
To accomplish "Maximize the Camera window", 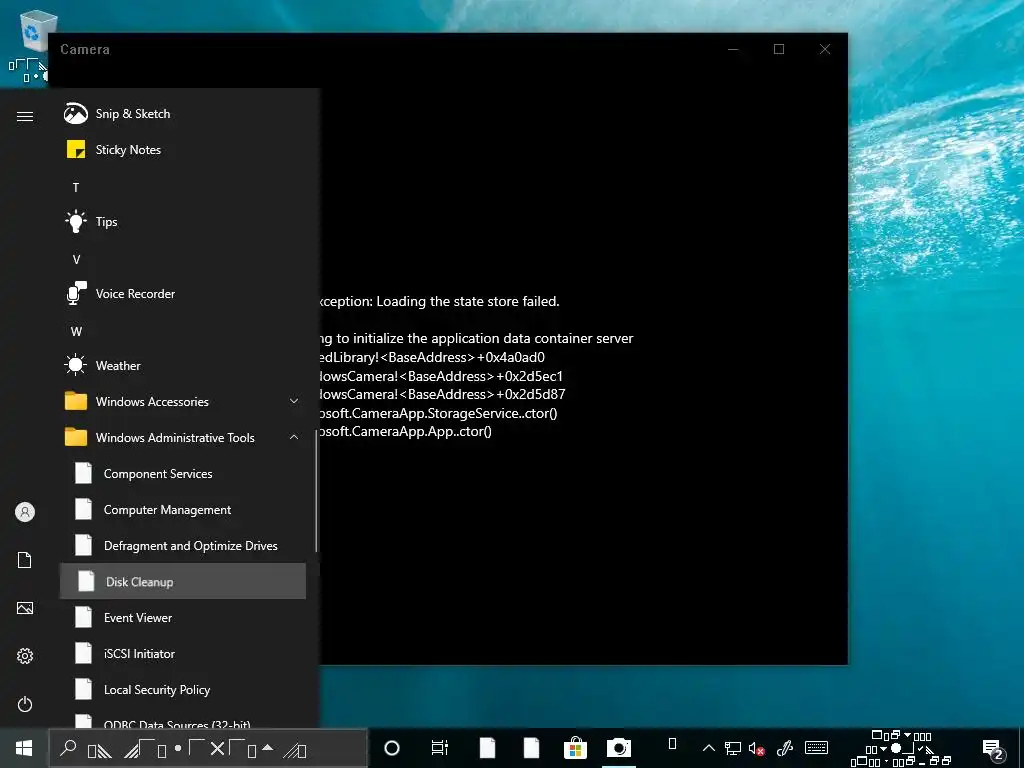I will (x=778, y=49).
